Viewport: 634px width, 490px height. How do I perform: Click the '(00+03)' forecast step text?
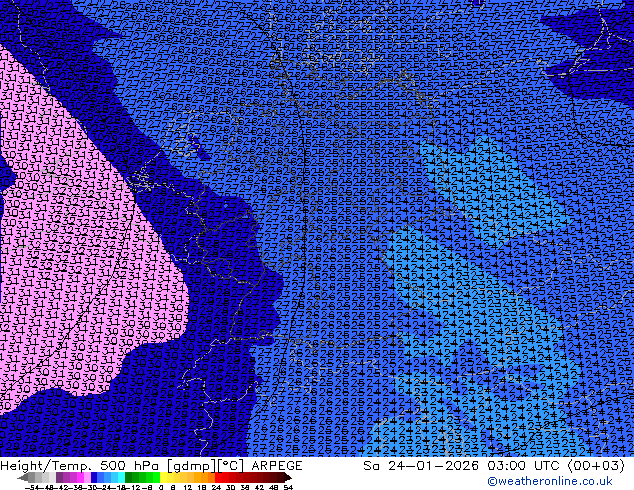click(596, 466)
